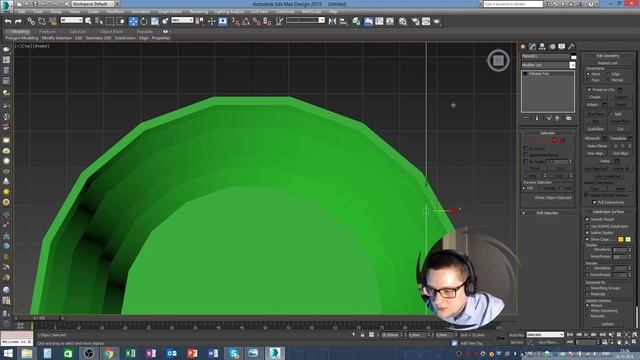This screenshot has height=360, width=640.
Task: Open the reference coordinate system dropdown
Action: (x=182, y=20)
